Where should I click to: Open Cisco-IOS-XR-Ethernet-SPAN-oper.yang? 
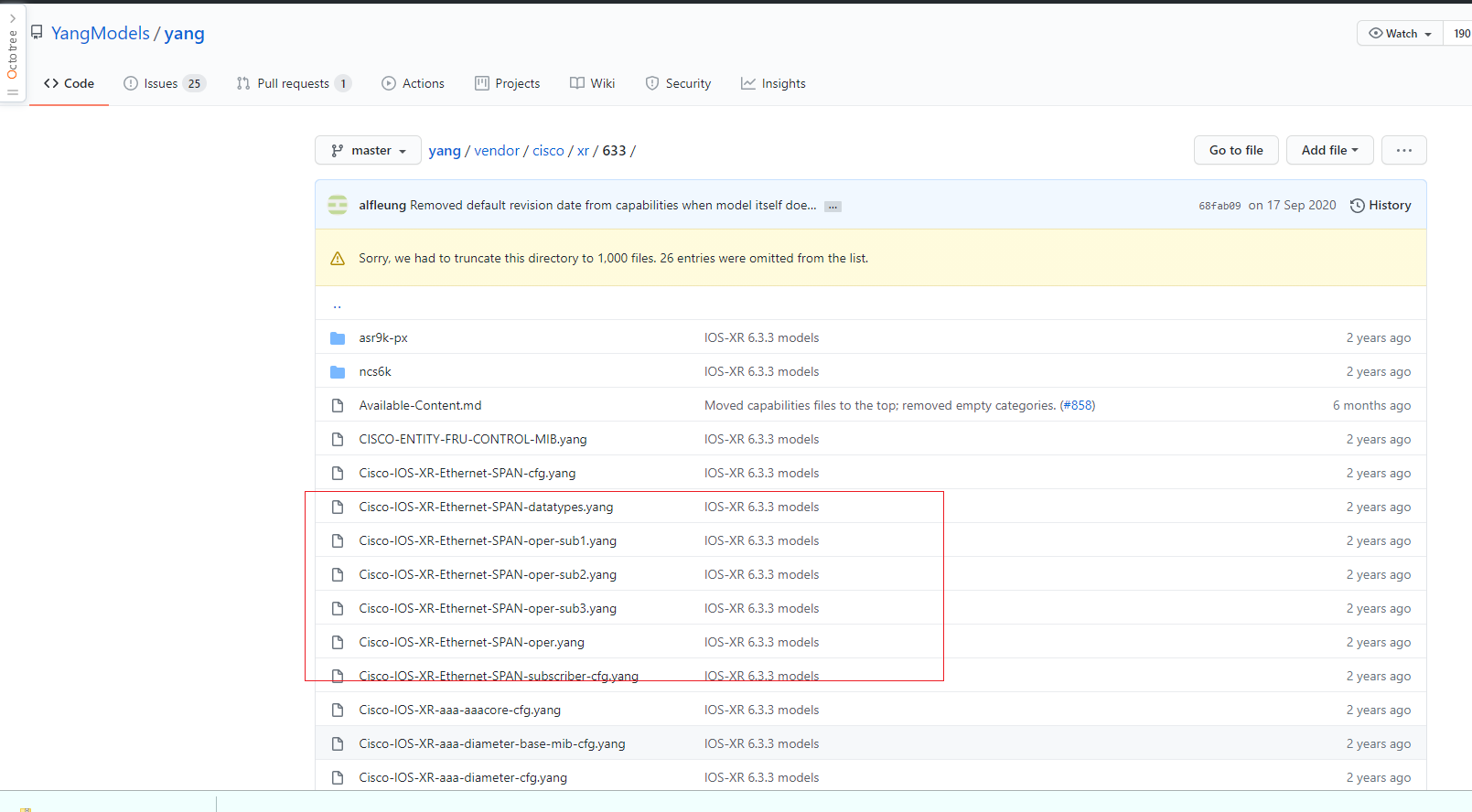pos(471,642)
